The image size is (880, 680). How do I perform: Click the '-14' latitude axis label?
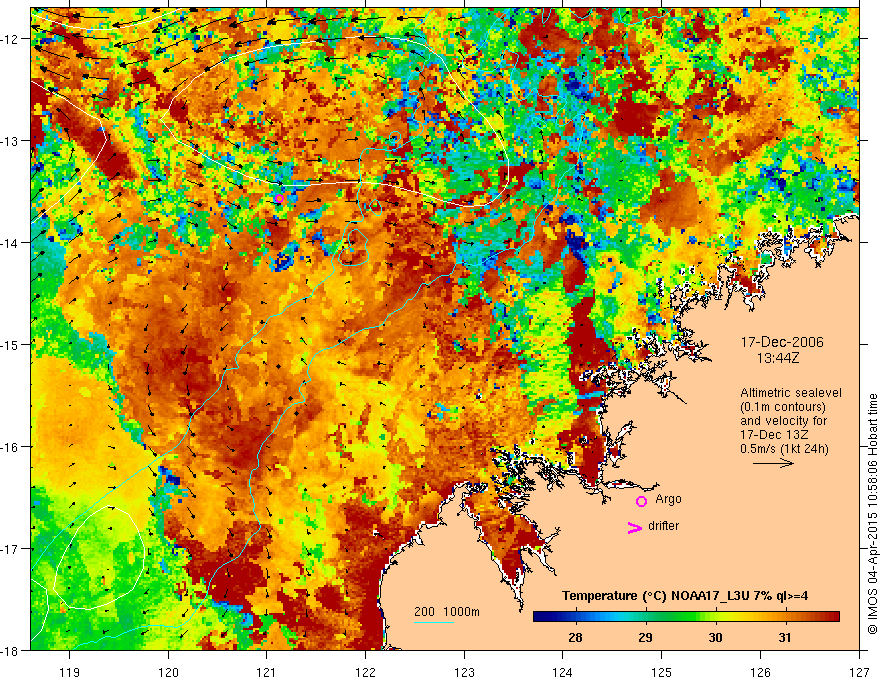[11, 243]
